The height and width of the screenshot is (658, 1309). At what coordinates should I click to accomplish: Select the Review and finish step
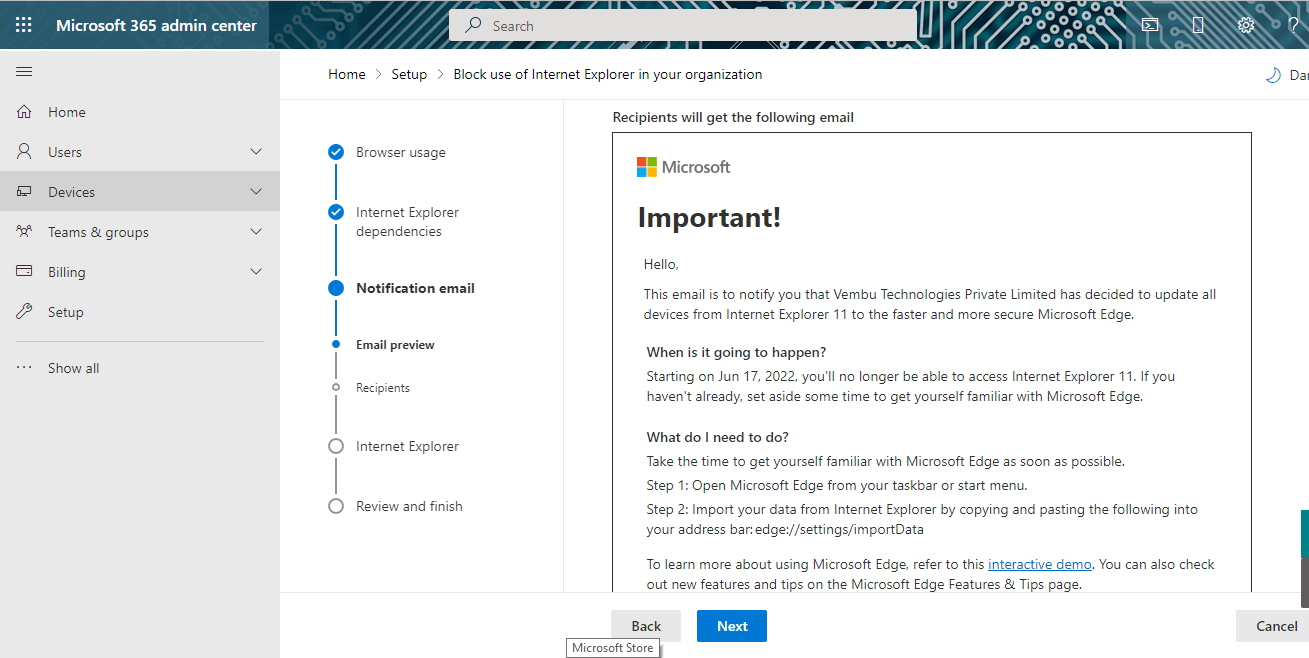[x=409, y=506]
